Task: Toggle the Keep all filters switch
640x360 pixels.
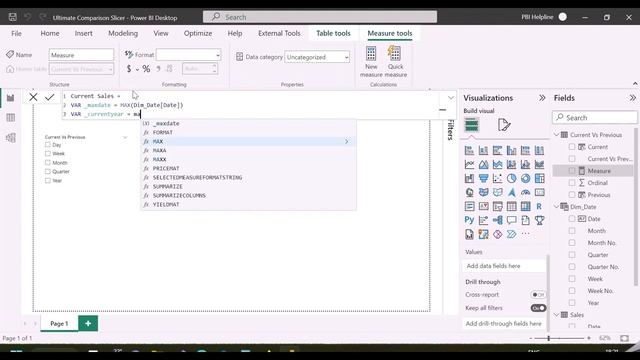Action: pos(538,308)
